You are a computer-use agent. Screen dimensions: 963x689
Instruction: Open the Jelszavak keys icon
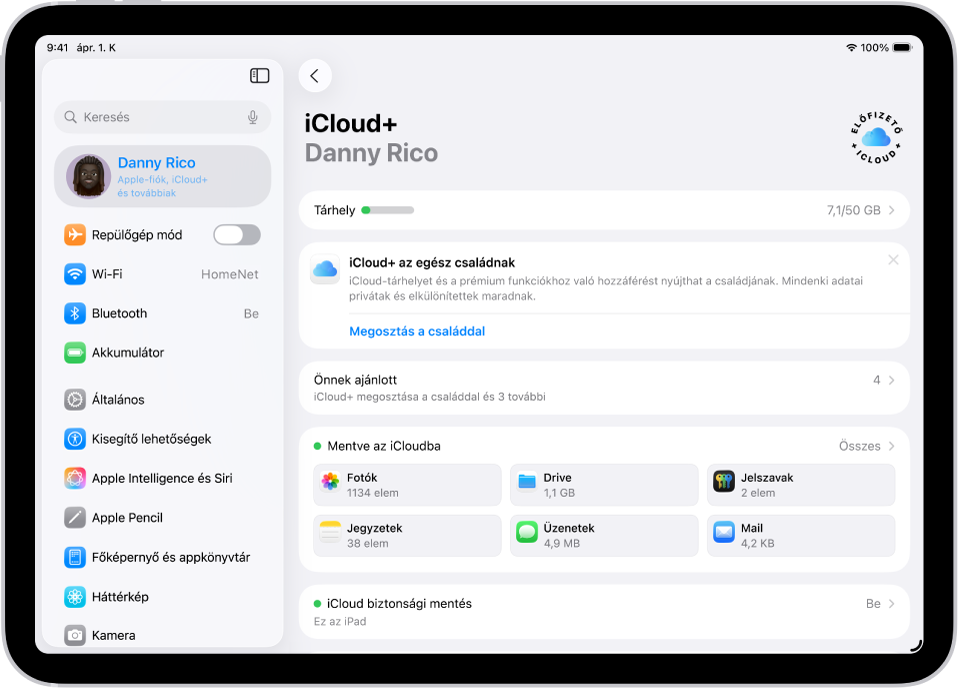724,481
